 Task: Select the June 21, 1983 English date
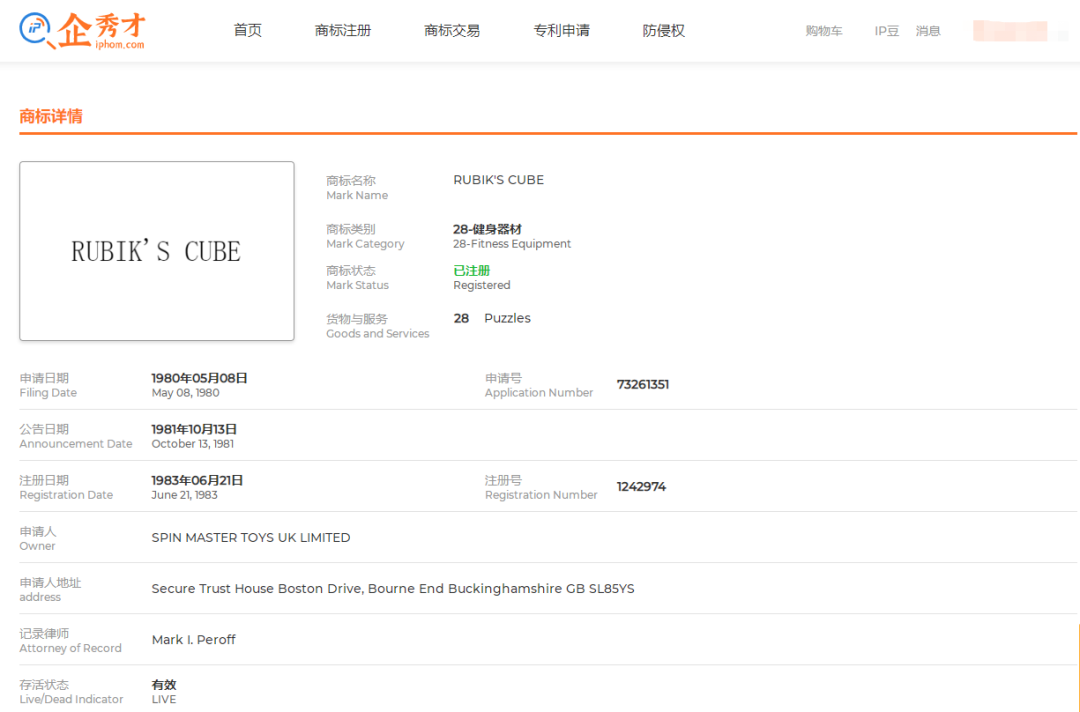click(184, 494)
